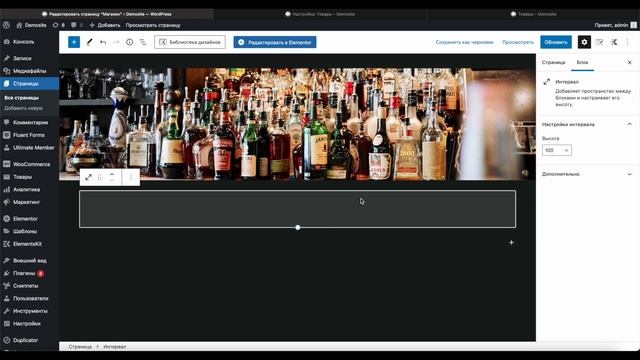The height and width of the screenshot is (360, 640).
Task: Open Пользователи in the admin sidebar
Action: click(29, 298)
